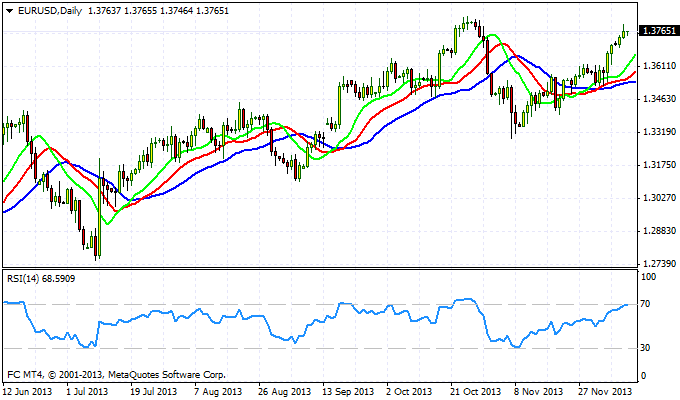Click the 1.27390 price scale label
The image size is (680, 400).
coord(660,263)
